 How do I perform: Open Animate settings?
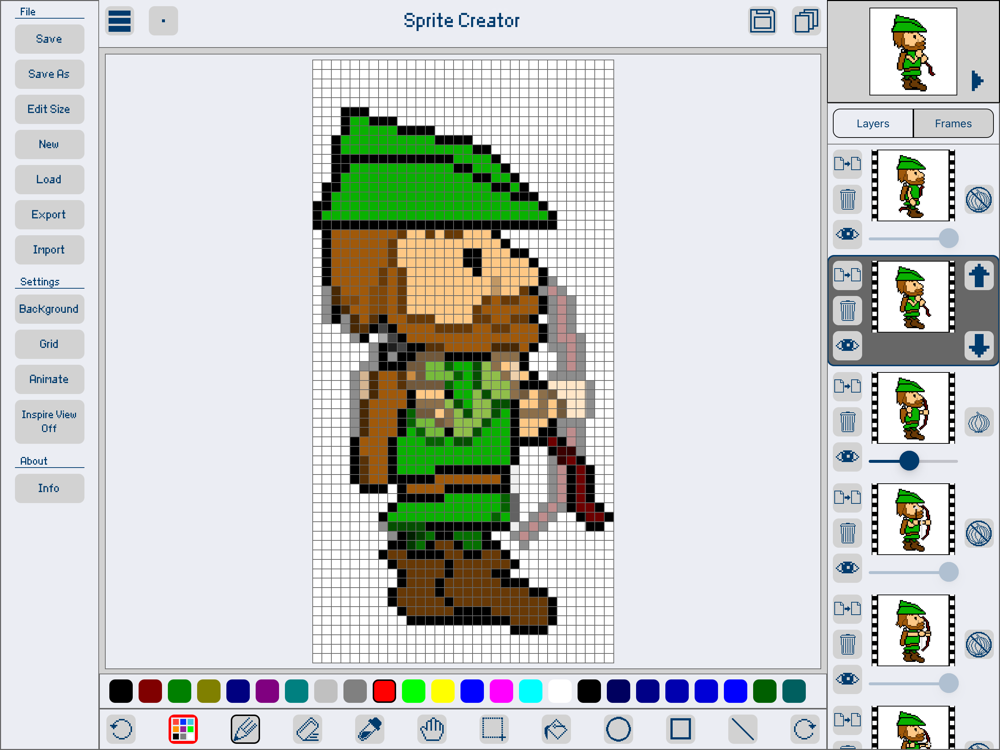[49, 379]
